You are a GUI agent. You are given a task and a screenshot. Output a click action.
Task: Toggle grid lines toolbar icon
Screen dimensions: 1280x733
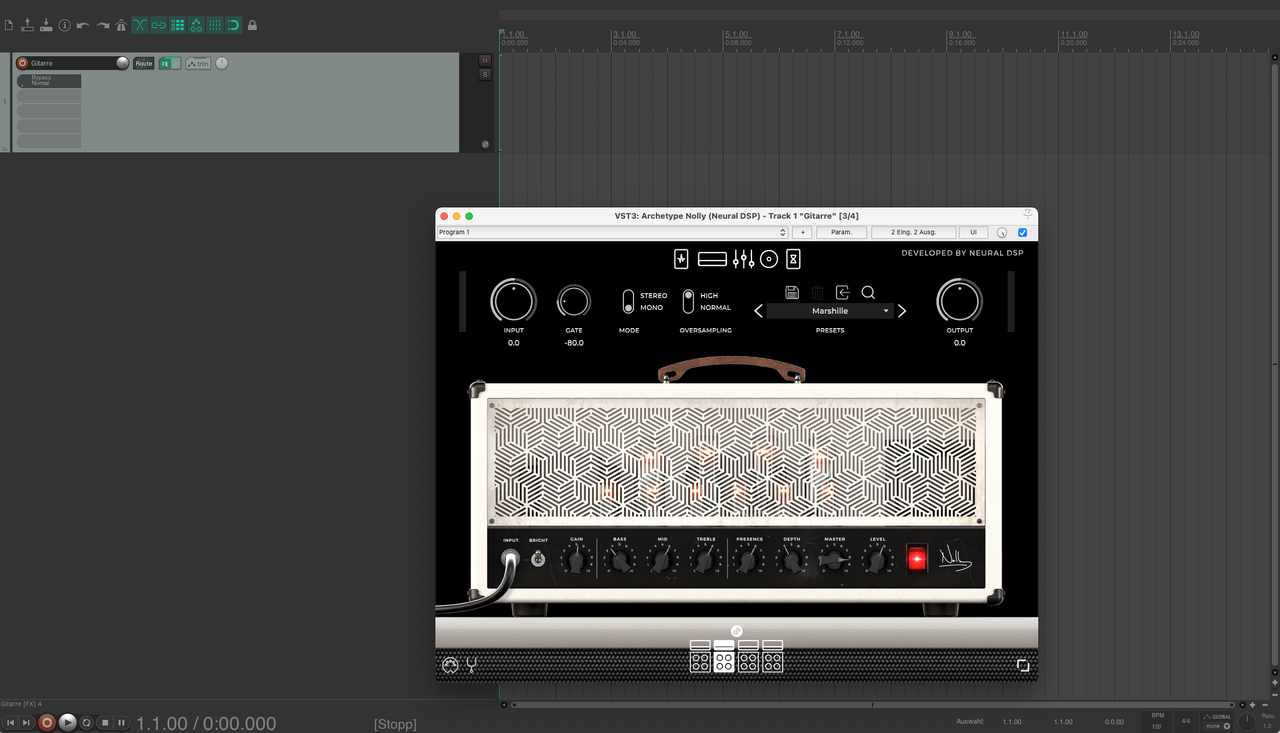click(215, 25)
